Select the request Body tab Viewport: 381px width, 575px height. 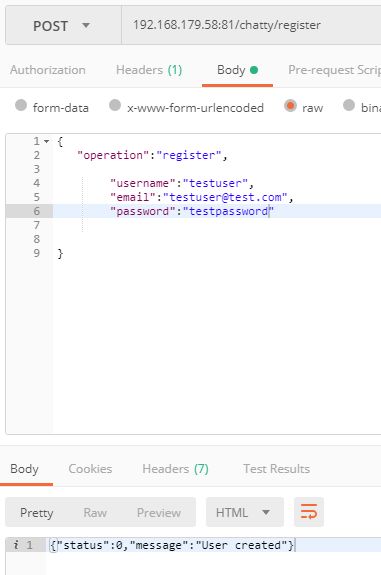tap(237, 70)
